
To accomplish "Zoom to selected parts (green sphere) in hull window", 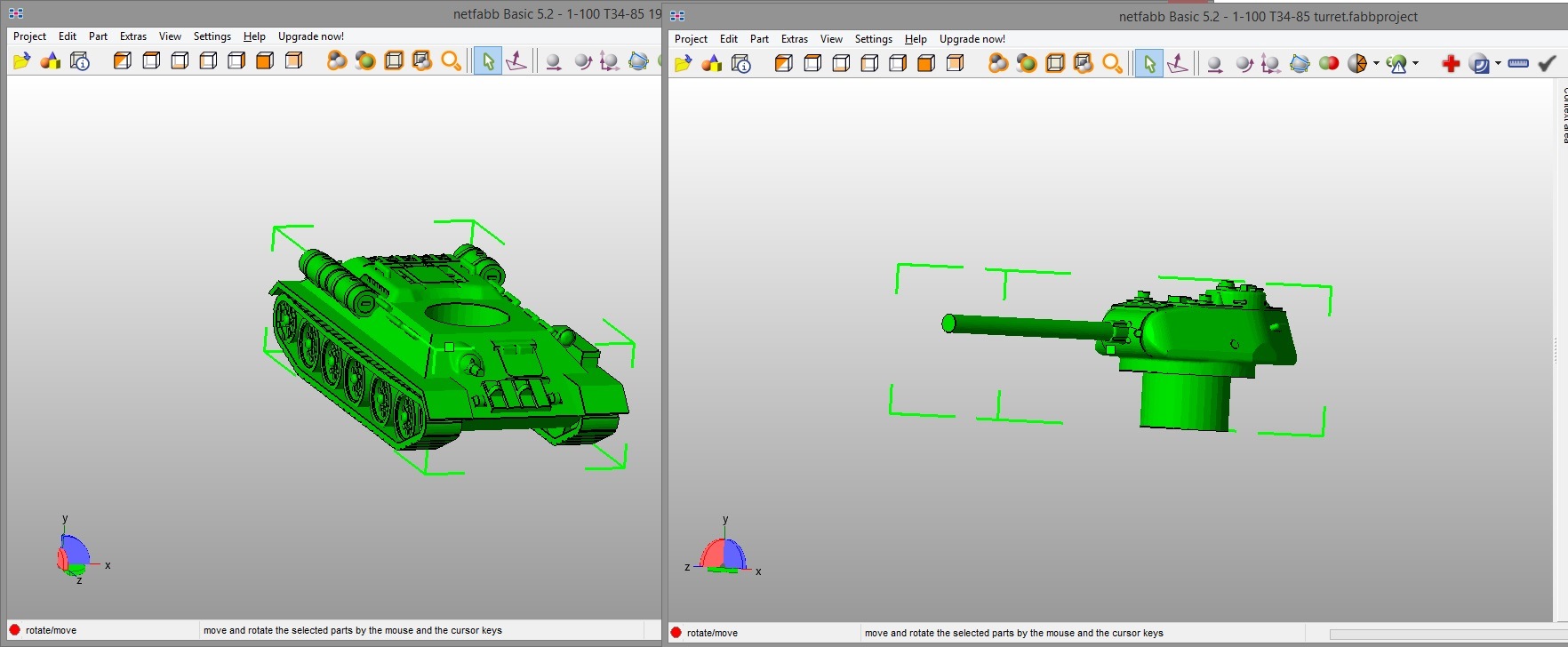I will click(x=365, y=60).
